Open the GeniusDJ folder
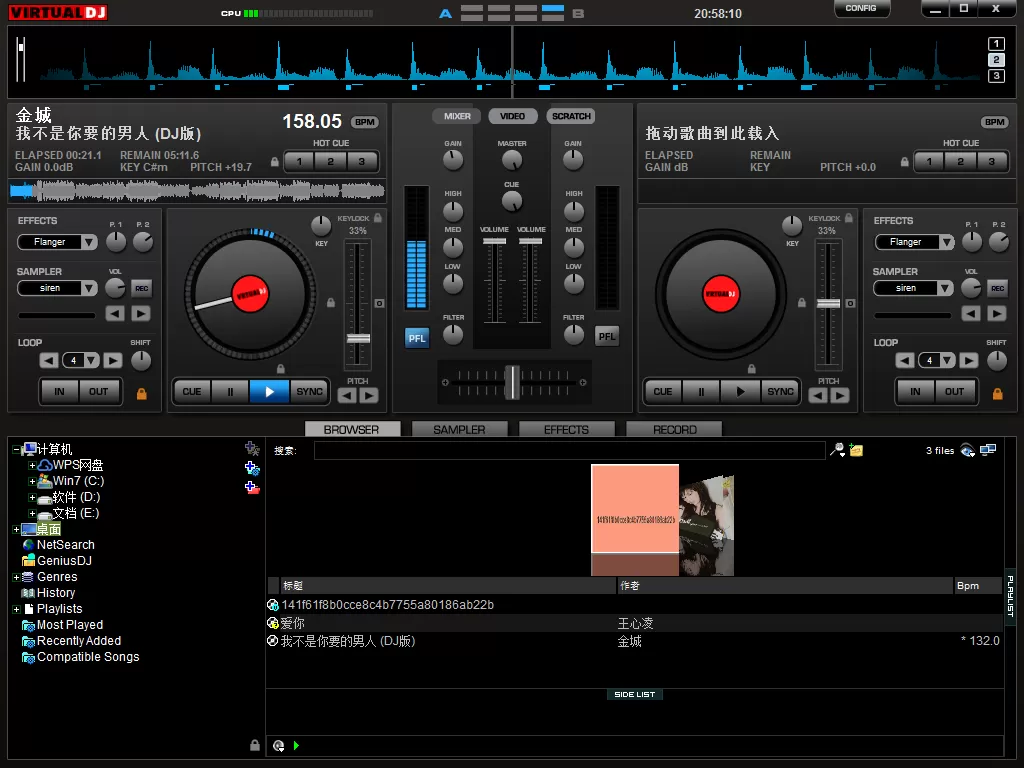 click(64, 561)
